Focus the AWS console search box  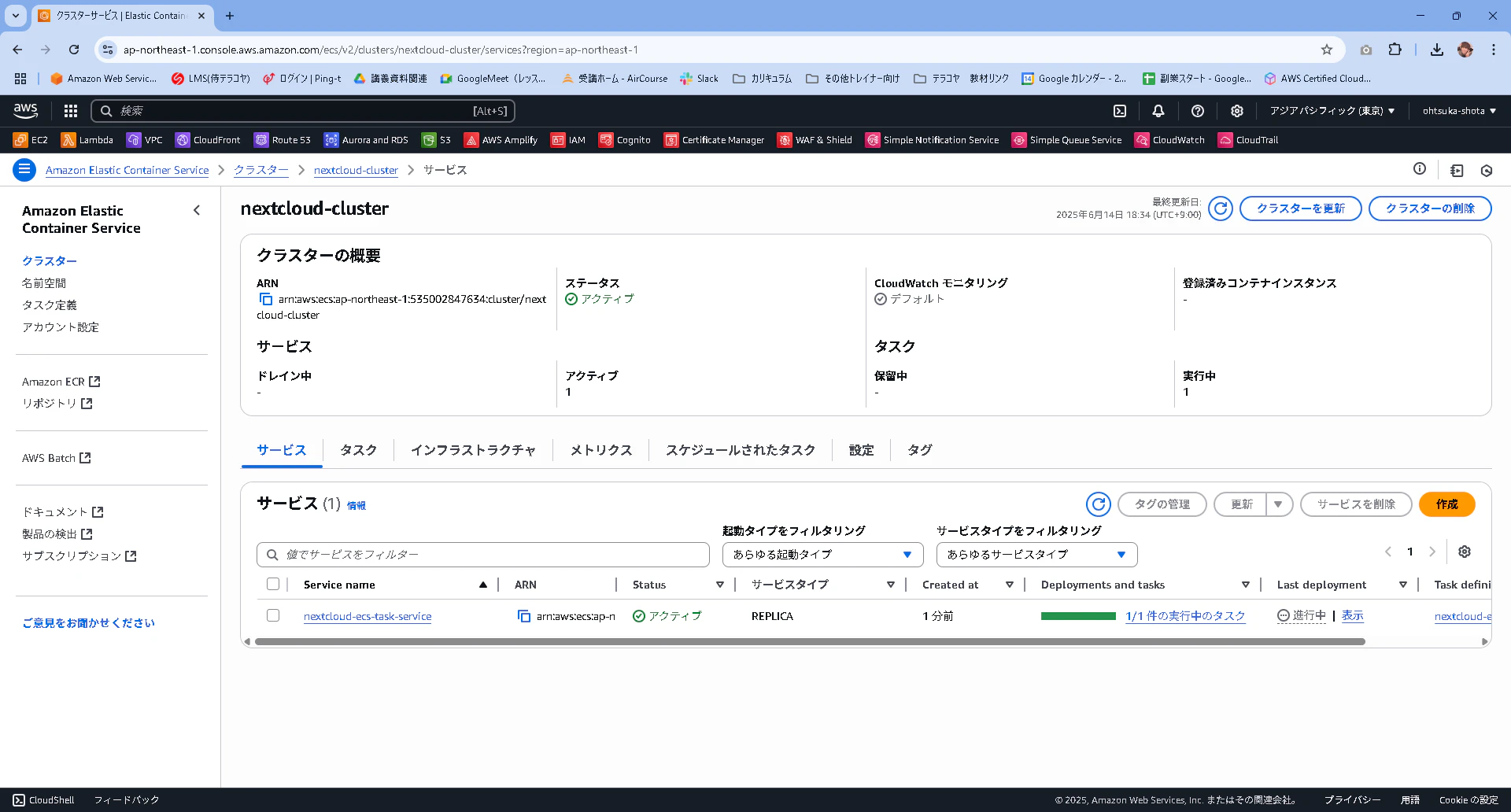click(x=303, y=111)
